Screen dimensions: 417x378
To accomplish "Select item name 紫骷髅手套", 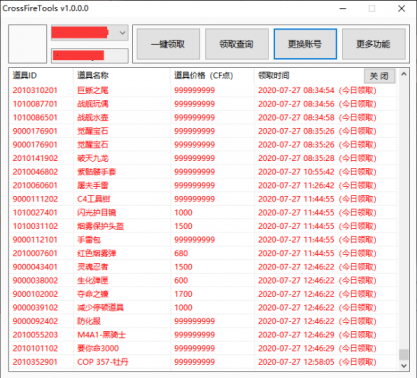I will coord(97,172).
